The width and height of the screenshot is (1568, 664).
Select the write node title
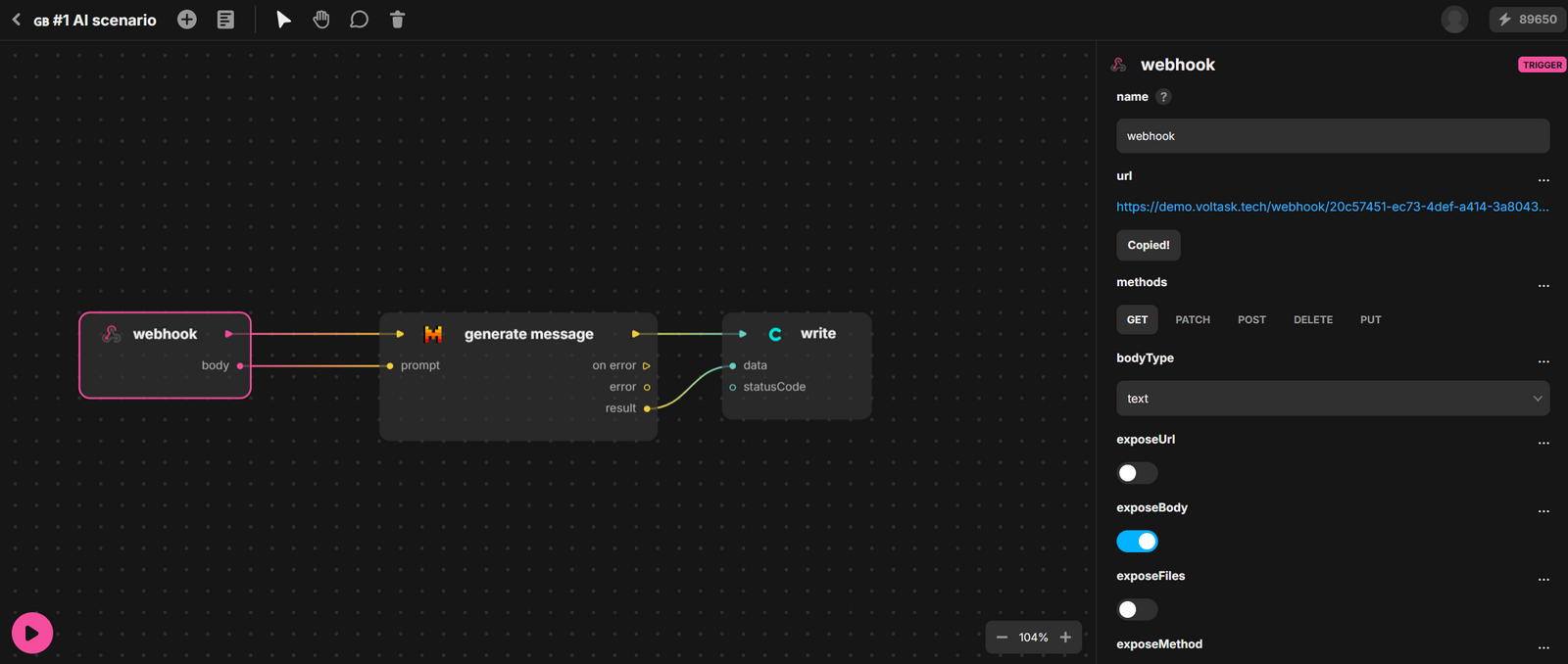tap(818, 333)
